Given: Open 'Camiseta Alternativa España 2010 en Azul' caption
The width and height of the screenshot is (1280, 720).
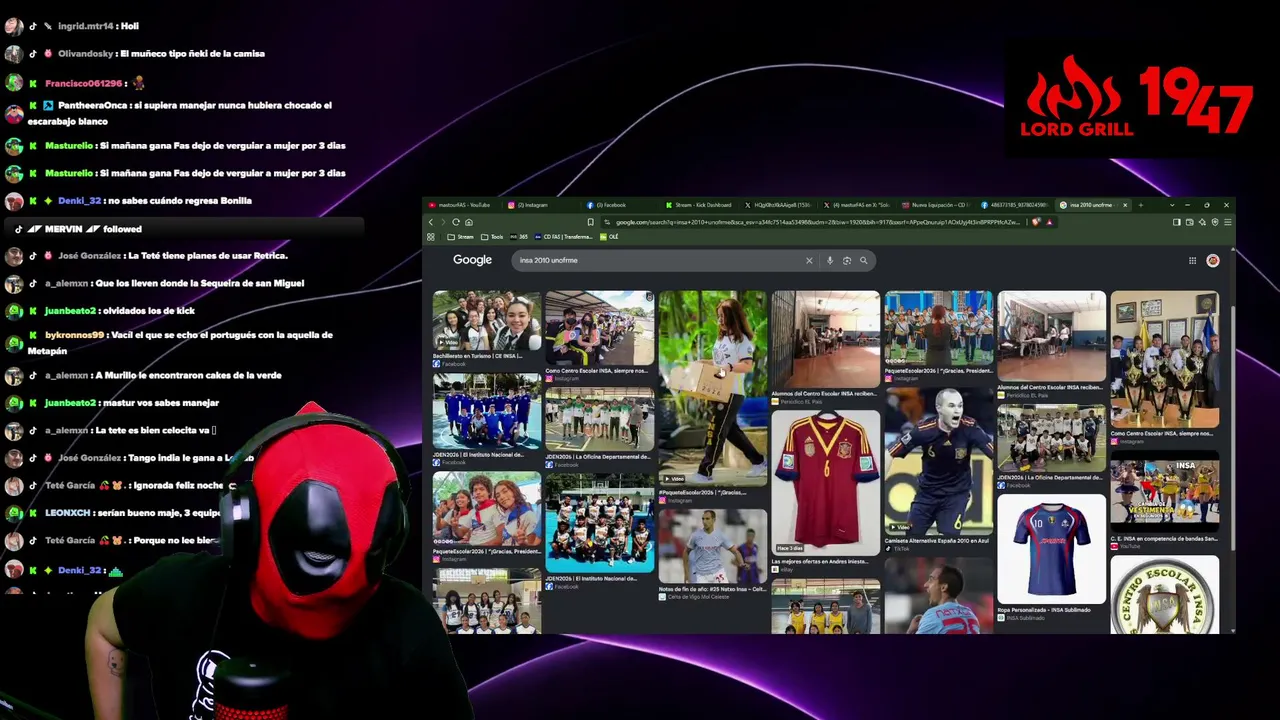Looking at the screenshot, I should (x=935, y=541).
